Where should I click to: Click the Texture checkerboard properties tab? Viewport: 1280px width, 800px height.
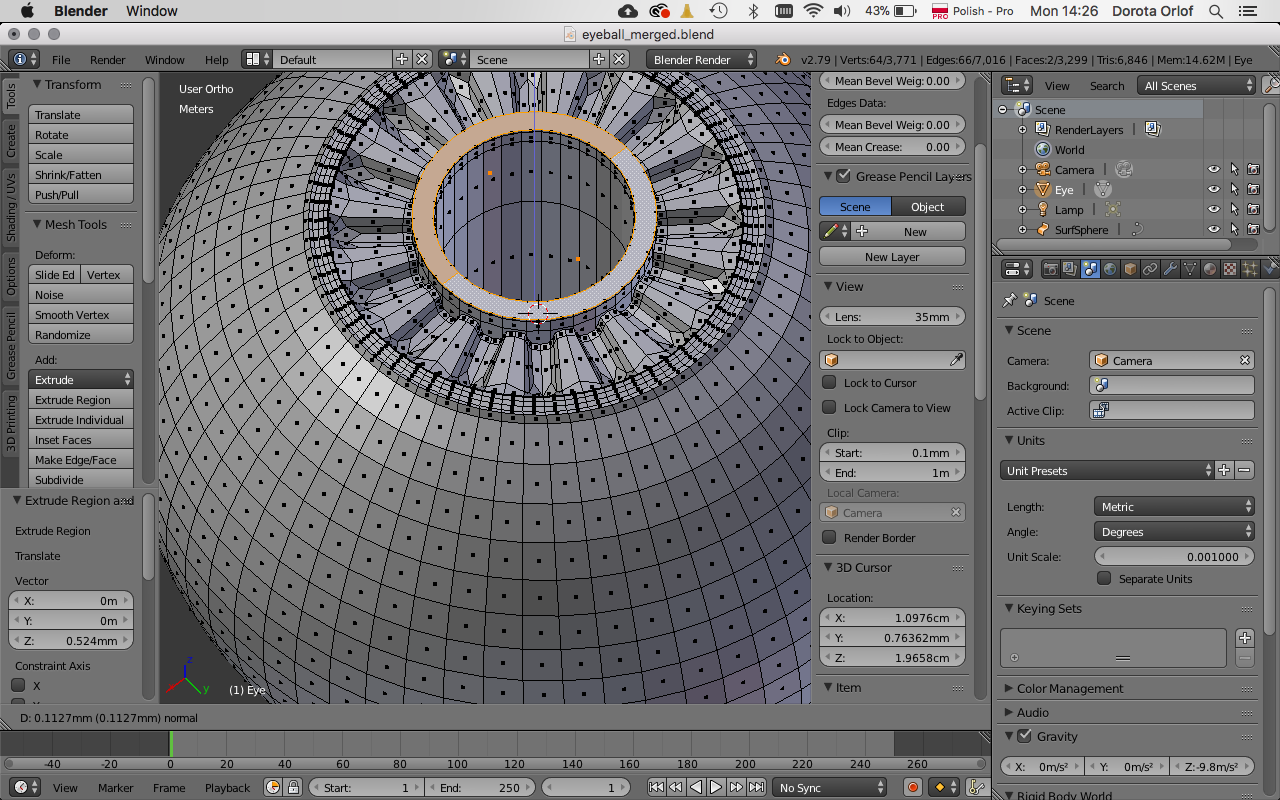pos(1230,269)
